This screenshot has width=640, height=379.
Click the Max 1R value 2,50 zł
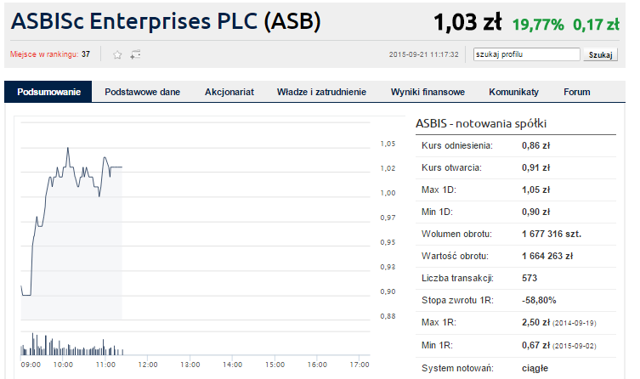tap(536, 322)
